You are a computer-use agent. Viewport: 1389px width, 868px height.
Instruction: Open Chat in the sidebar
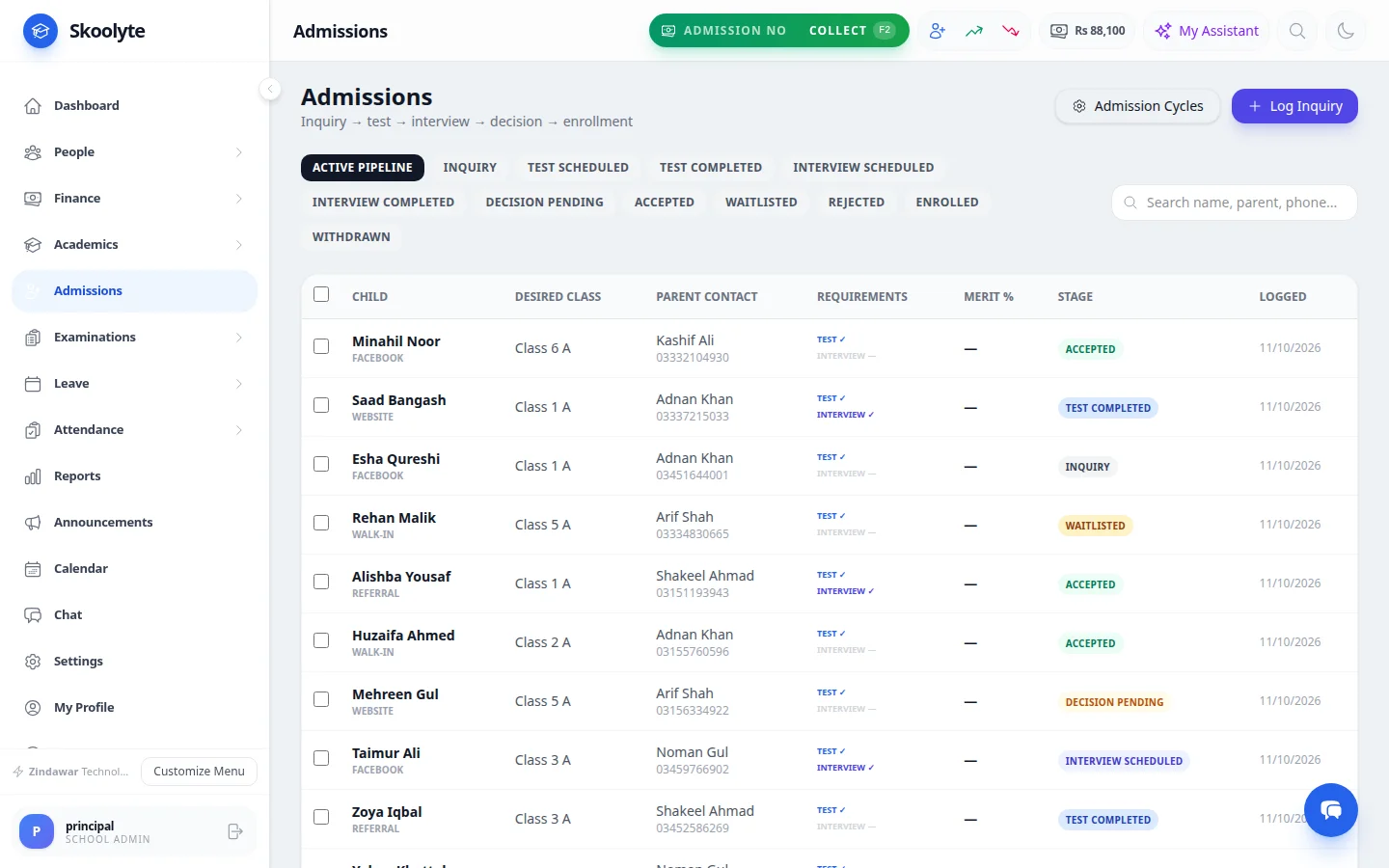(134, 614)
